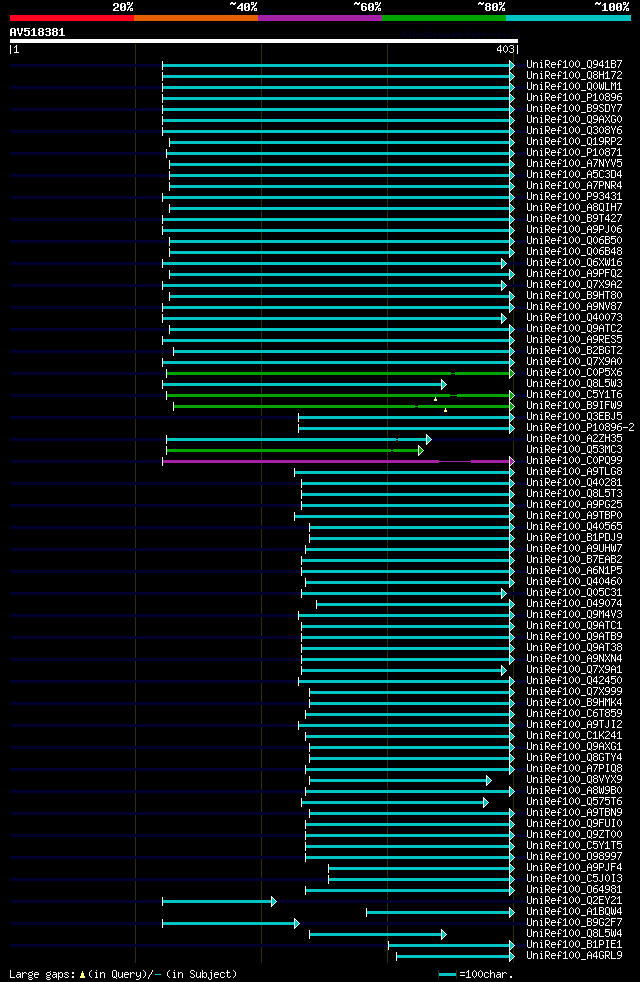Open hit UniRef100_B9HMK4
The width and height of the screenshot is (640, 982).
574,703
